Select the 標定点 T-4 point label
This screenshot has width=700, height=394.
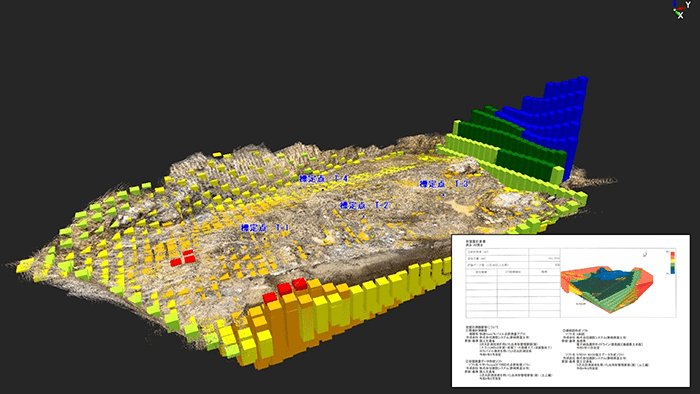pyautogui.click(x=324, y=179)
